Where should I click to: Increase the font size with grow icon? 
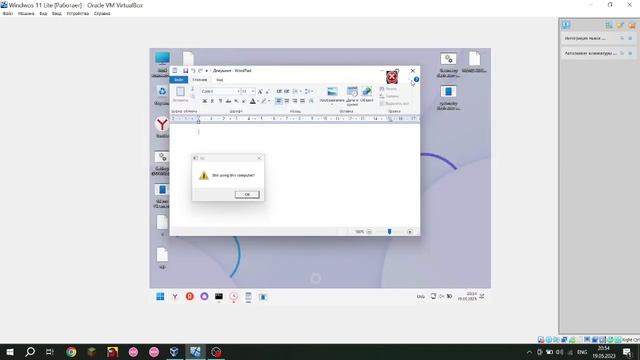pos(260,91)
